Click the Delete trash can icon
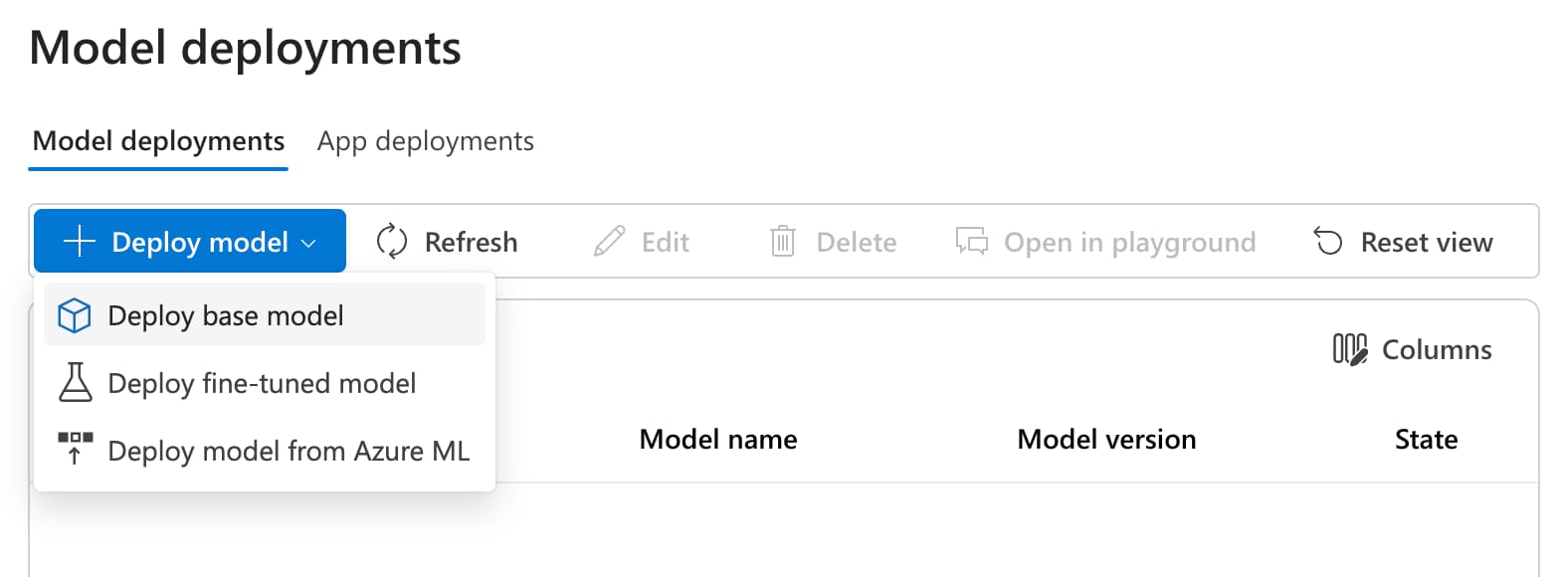 pyautogui.click(x=783, y=242)
